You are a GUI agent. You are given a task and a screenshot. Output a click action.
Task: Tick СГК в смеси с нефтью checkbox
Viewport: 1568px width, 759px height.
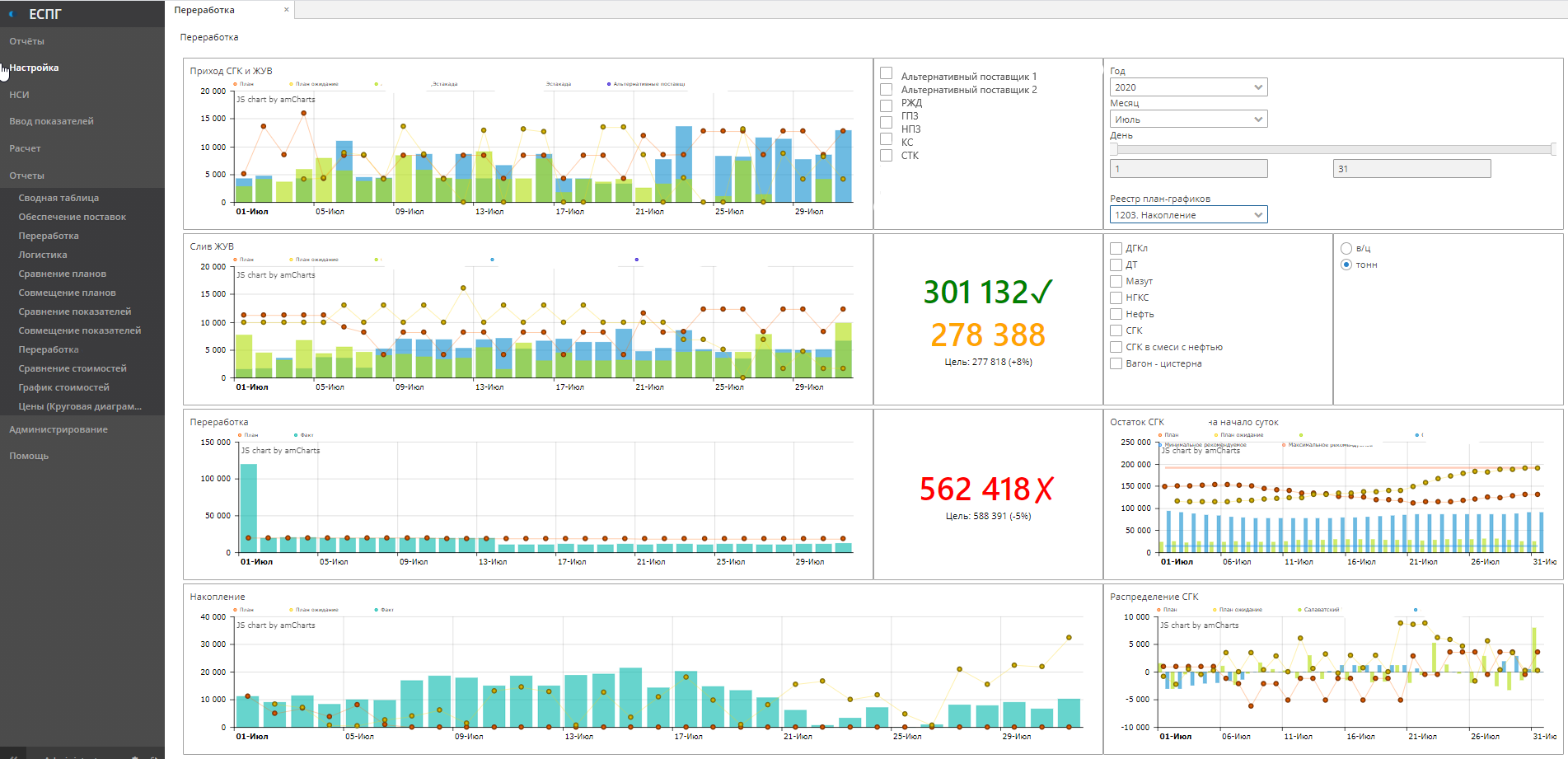[1116, 347]
